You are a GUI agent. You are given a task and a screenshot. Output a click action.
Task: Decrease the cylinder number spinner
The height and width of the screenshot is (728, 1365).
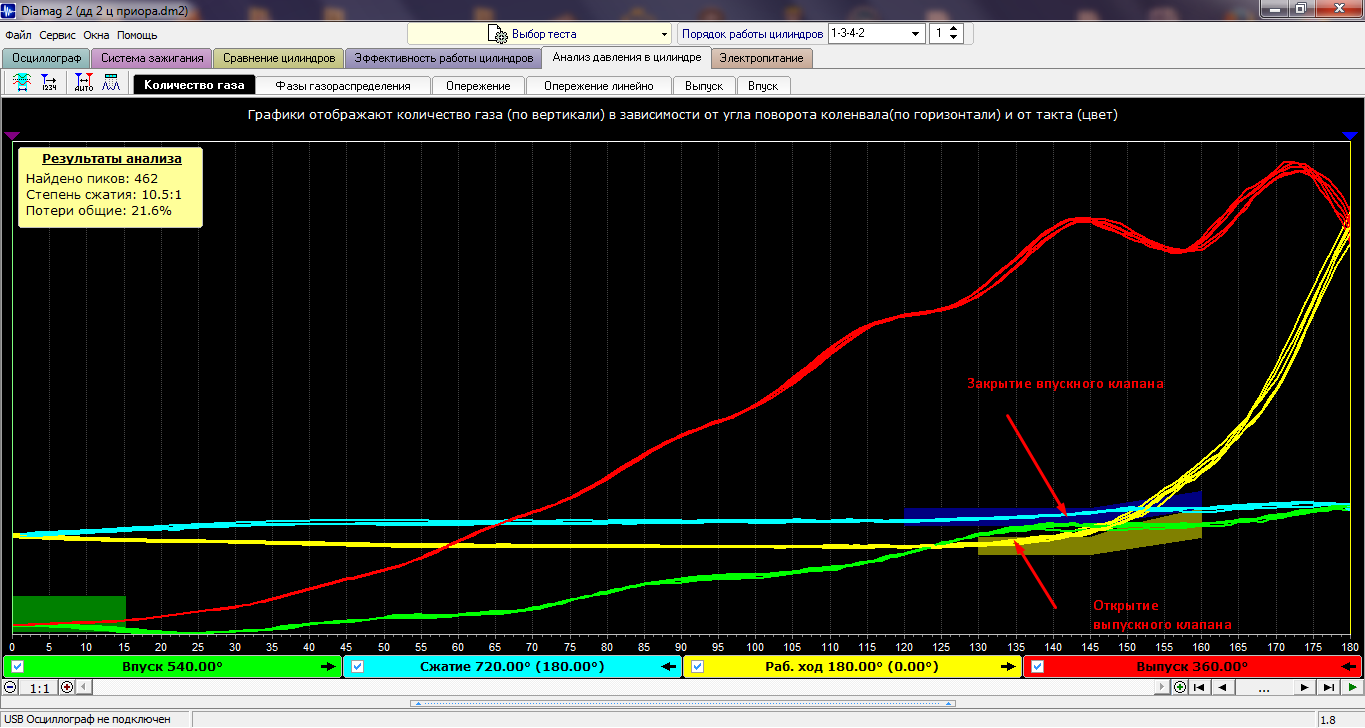pos(953,38)
